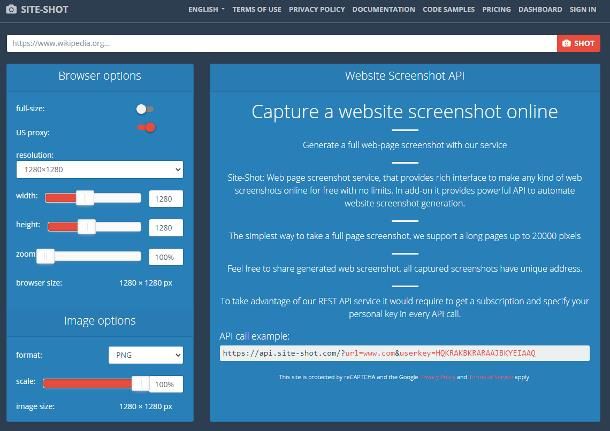Click the zoom 100% value field

pos(166,257)
